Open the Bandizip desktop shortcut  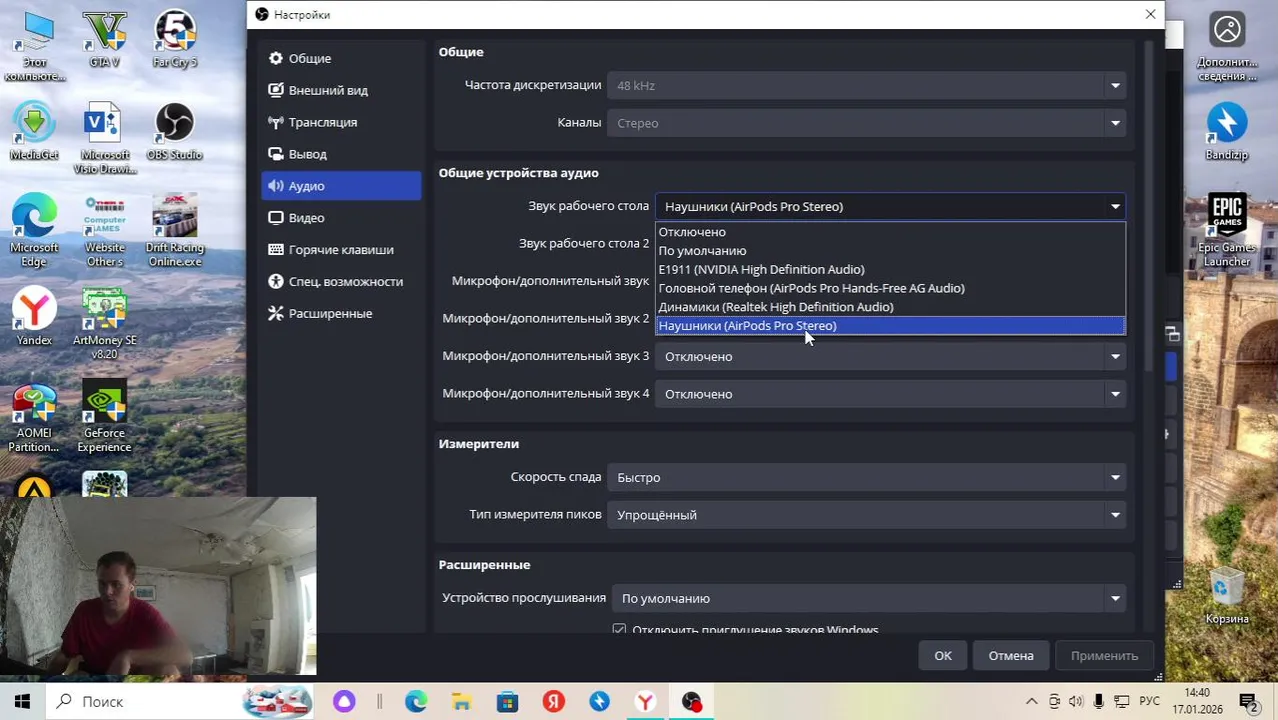[1227, 132]
